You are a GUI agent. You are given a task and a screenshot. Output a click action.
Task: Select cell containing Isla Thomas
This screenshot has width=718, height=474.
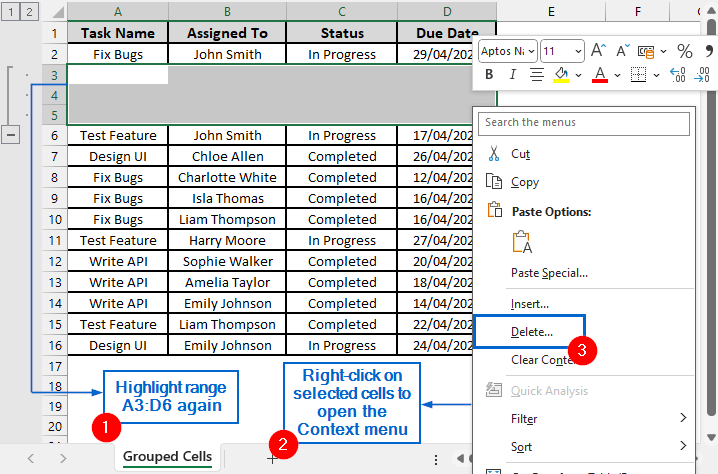tap(227, 198)
